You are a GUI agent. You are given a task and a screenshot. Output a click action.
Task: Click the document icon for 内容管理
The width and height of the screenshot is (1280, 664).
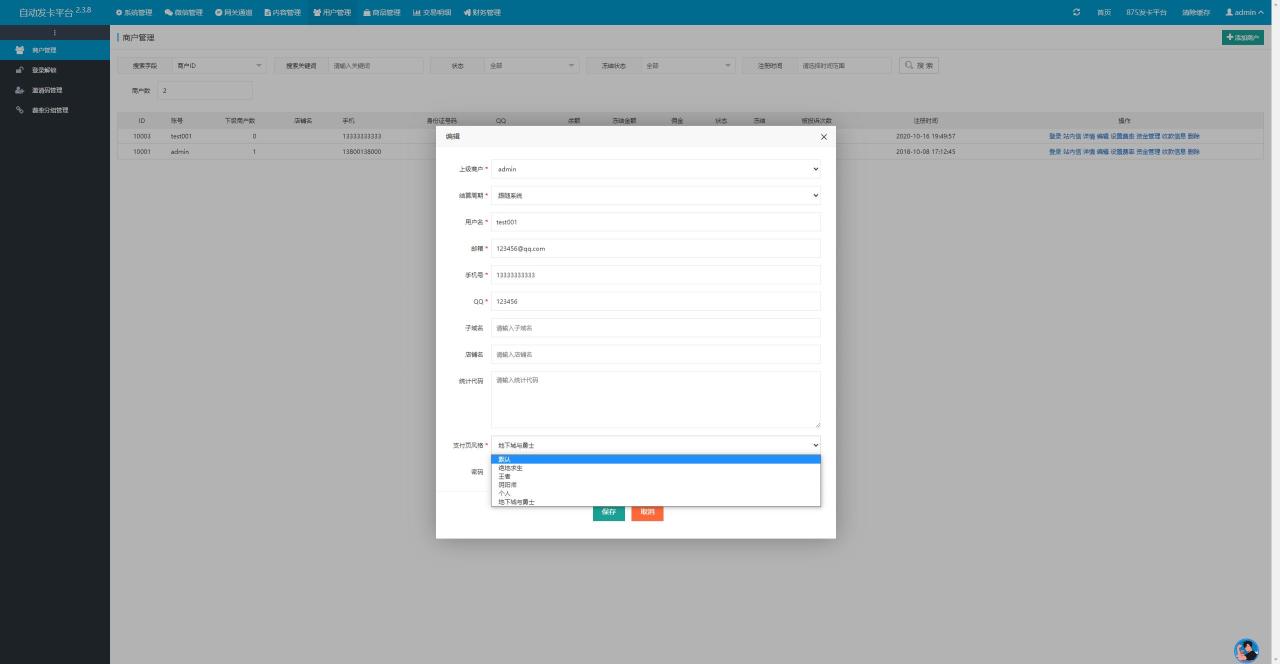[x=267, y=12]
